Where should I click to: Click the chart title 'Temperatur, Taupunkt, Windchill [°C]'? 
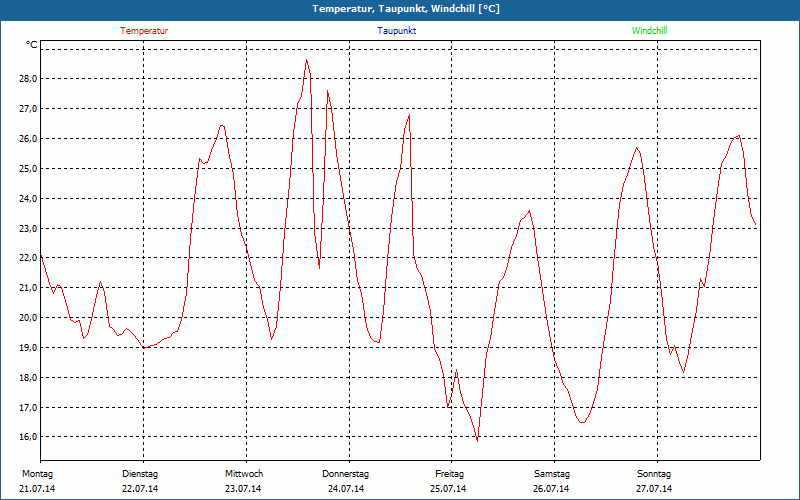406,9
